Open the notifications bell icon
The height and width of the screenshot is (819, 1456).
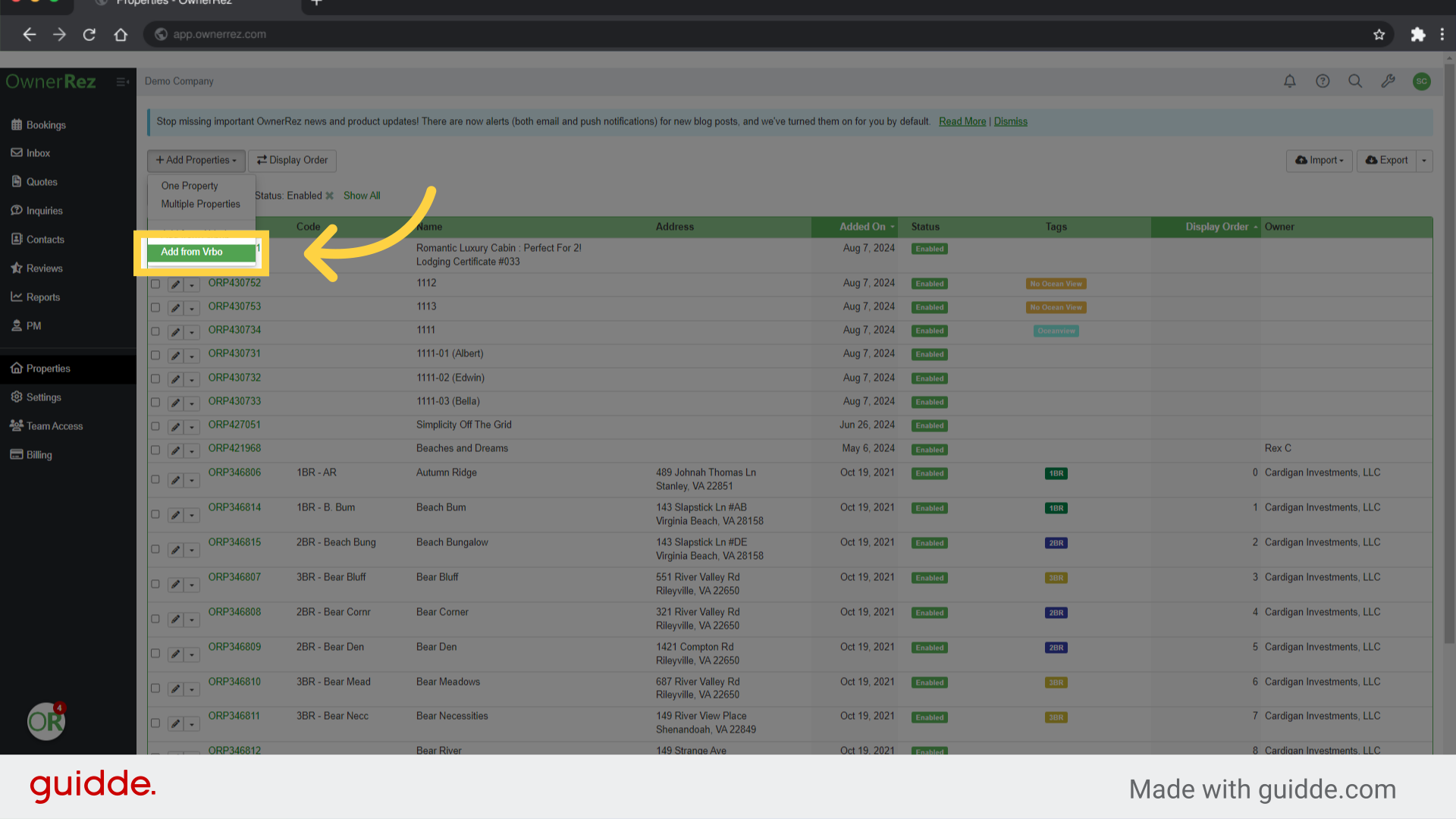click(1290, 81)
